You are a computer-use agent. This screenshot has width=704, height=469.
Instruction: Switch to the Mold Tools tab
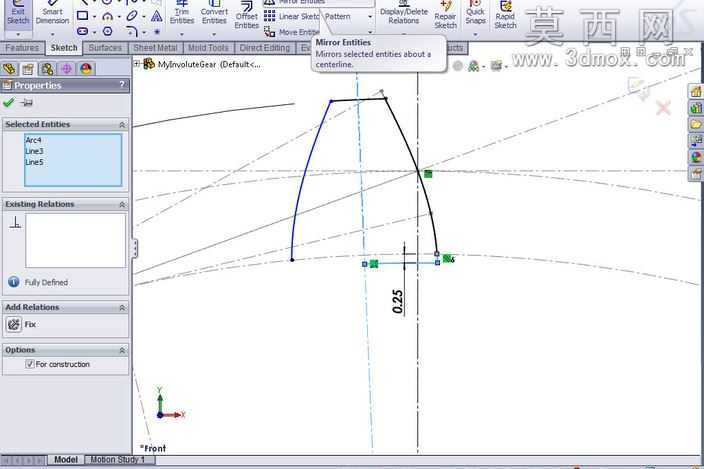(208, 48)
